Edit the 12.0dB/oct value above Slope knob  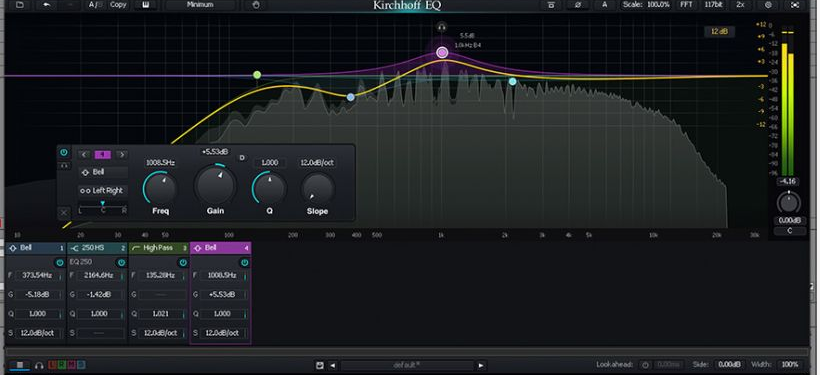click(x=317, y=163)
